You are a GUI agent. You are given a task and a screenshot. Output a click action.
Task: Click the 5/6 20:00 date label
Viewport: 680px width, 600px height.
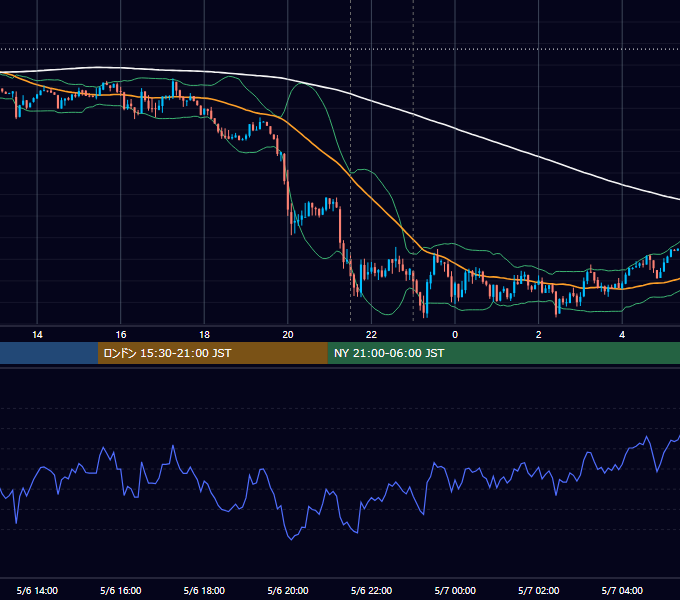[288, 590]
